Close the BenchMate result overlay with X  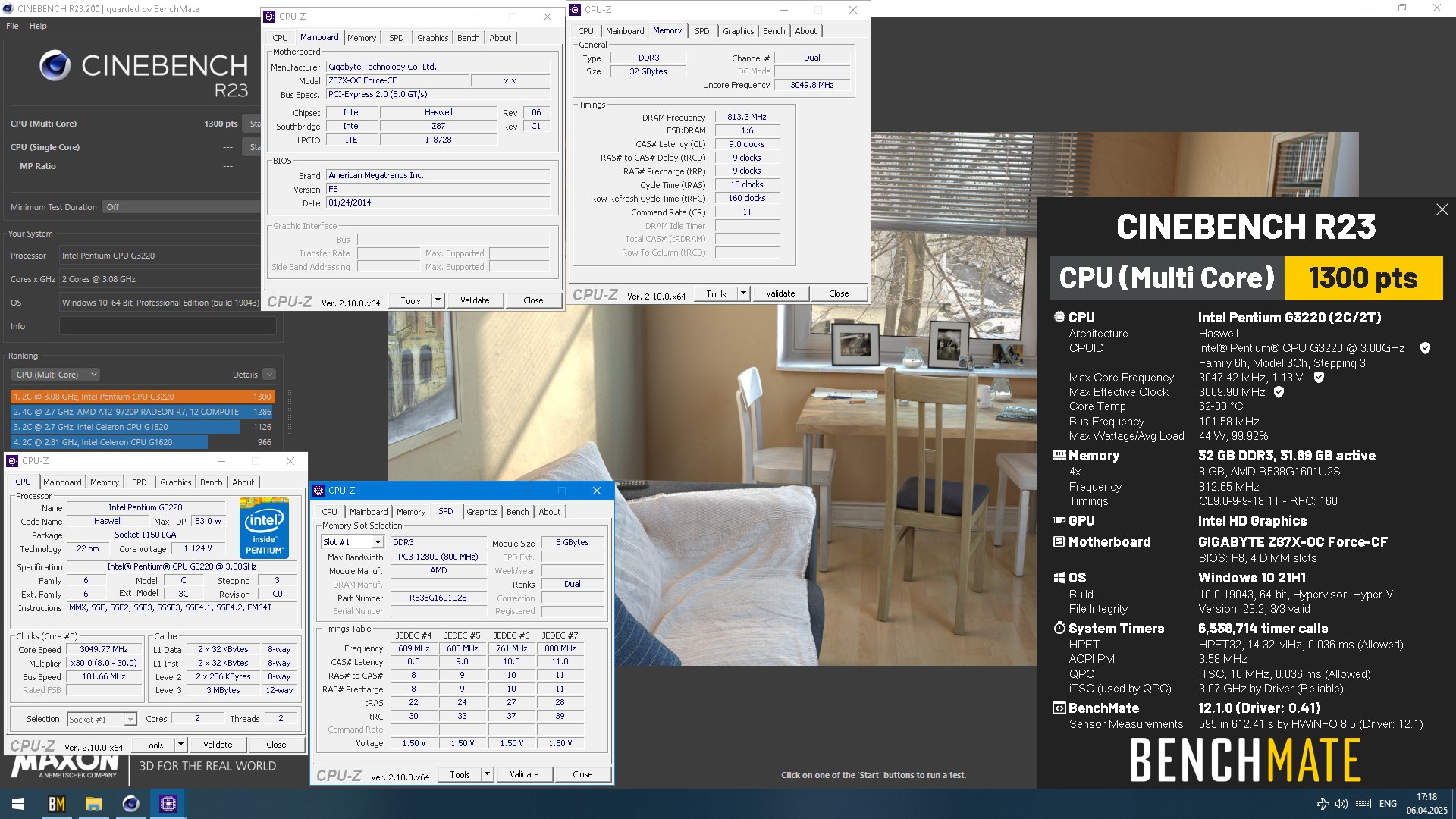1442,209
